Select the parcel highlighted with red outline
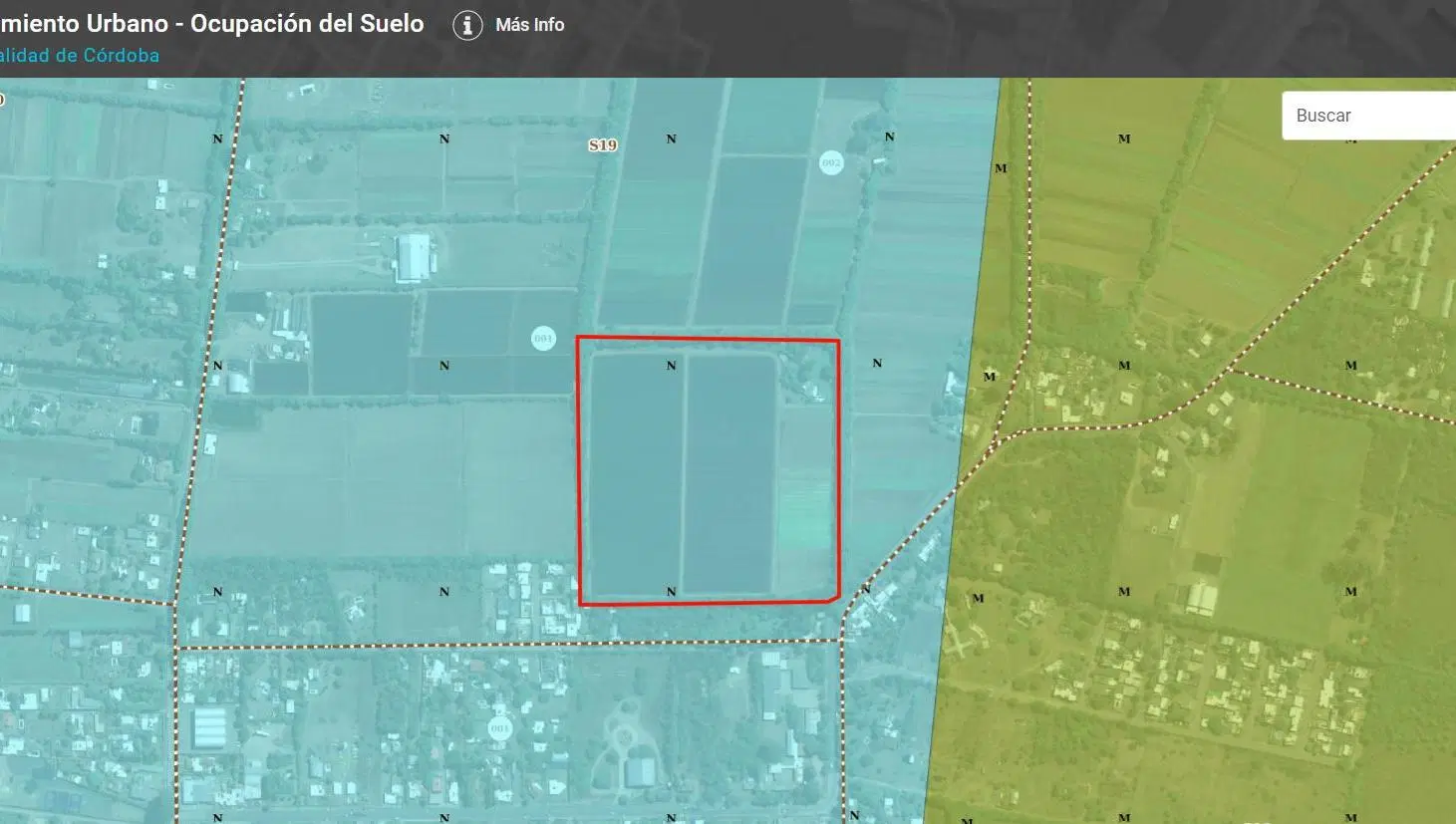The height and width of the screenshot is (824, 1456). 709,471
